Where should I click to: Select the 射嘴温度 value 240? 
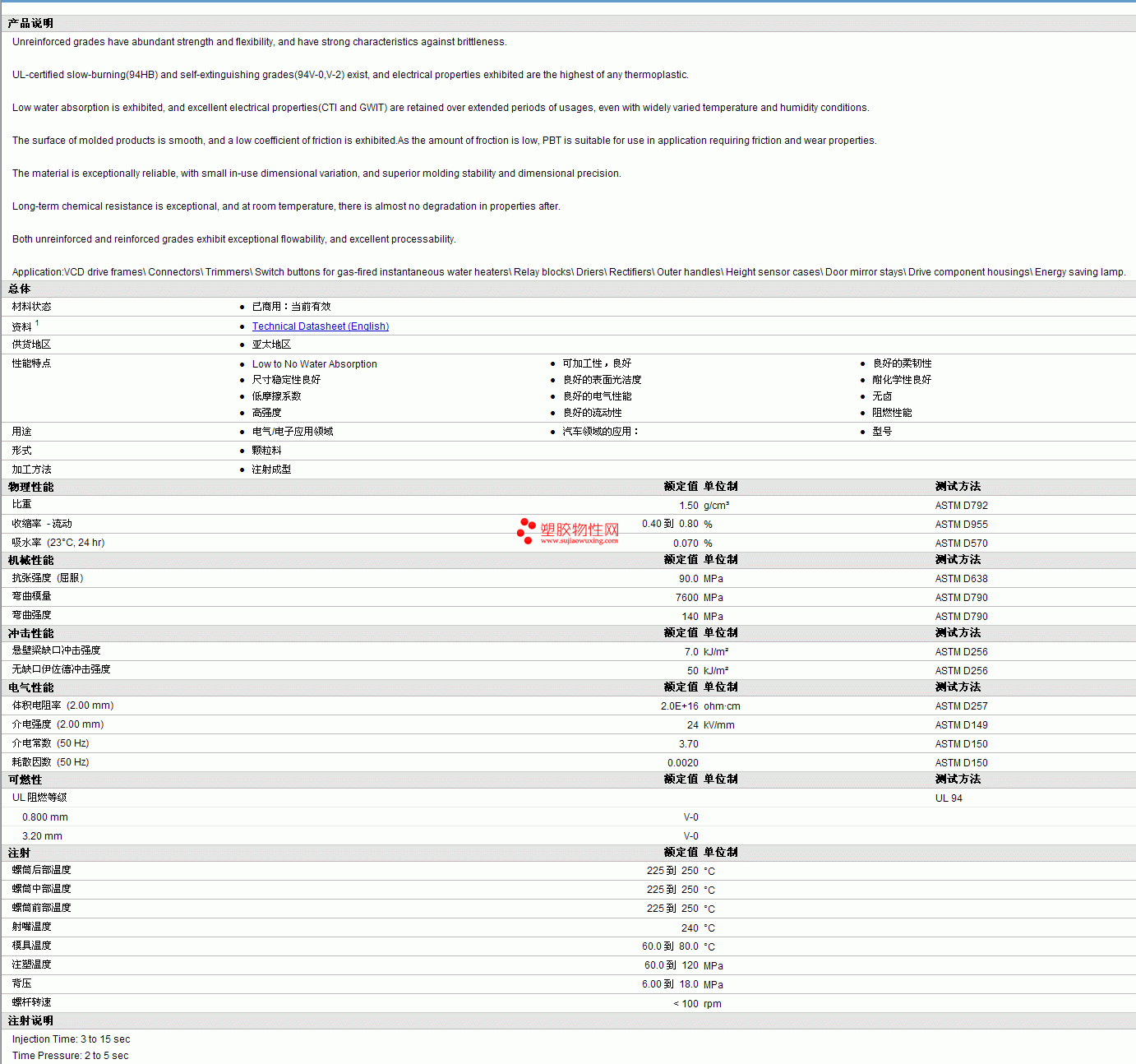click(690, 928)
